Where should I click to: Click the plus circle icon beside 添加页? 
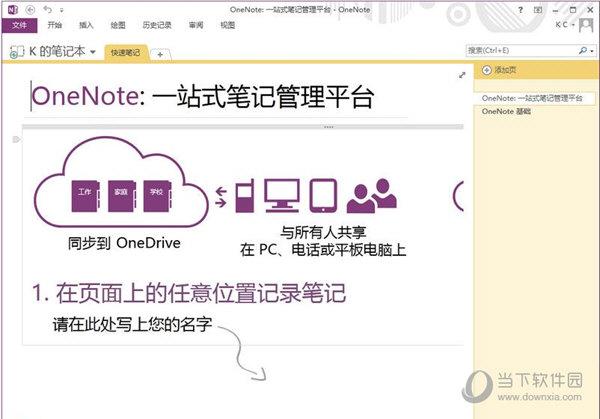tap(486, 70)
